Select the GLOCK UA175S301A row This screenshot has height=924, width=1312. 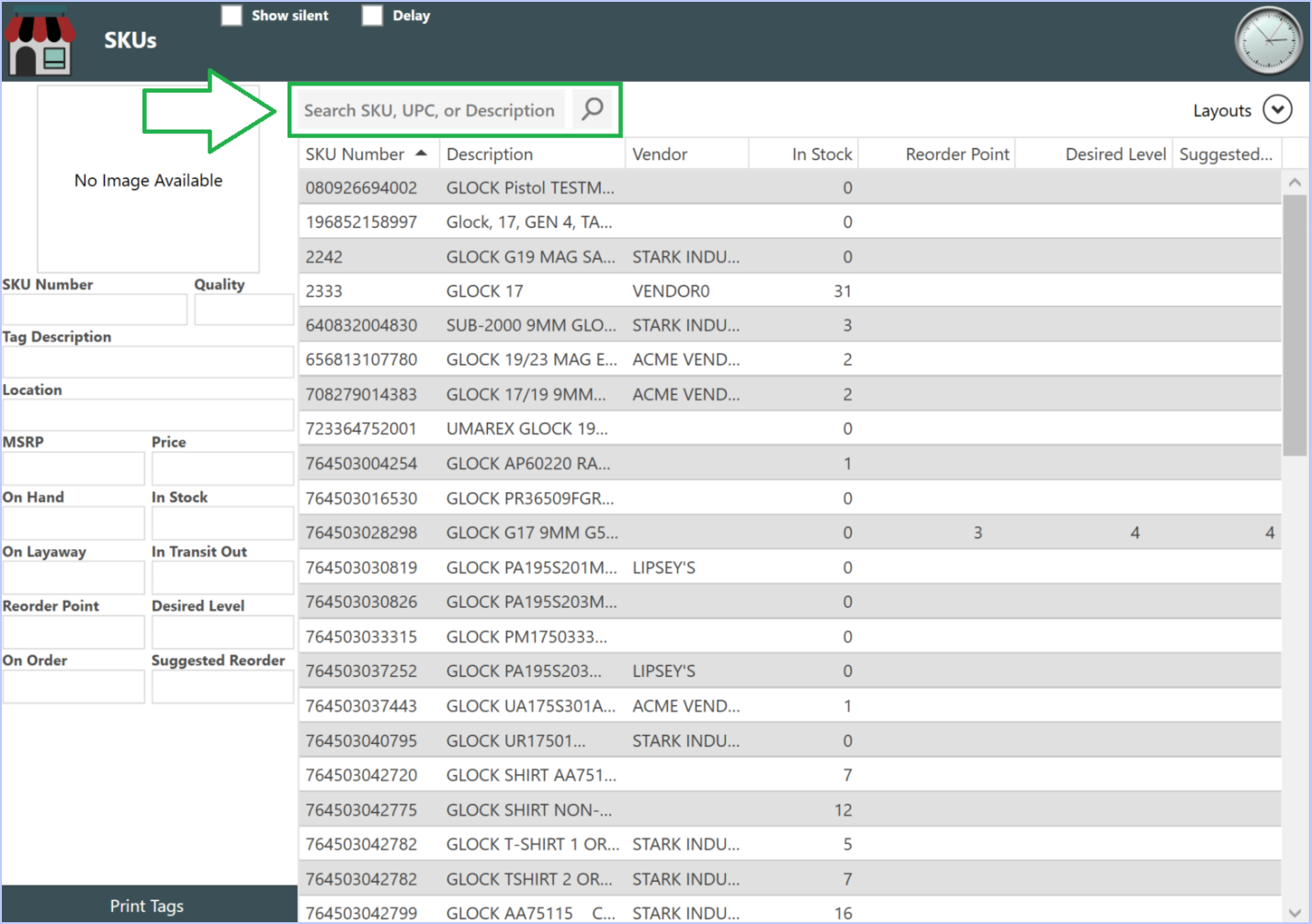790,706
